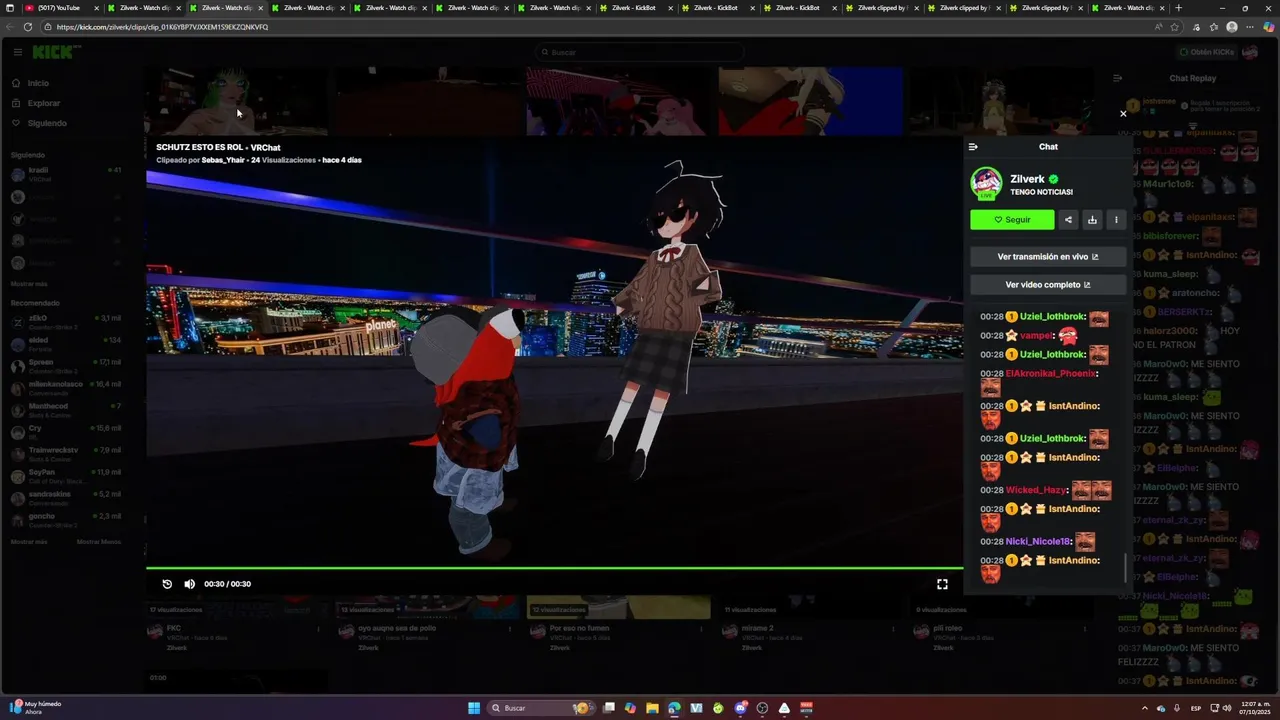Click username ElAkronikal_Phoenix in chat

tap(1050, 374)
